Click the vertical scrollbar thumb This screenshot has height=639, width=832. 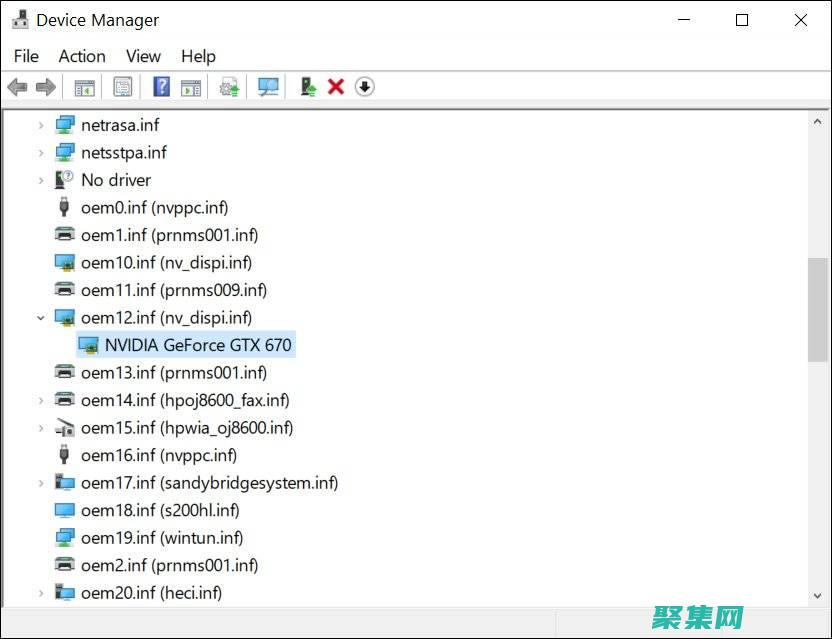click(x=817, y=308)
